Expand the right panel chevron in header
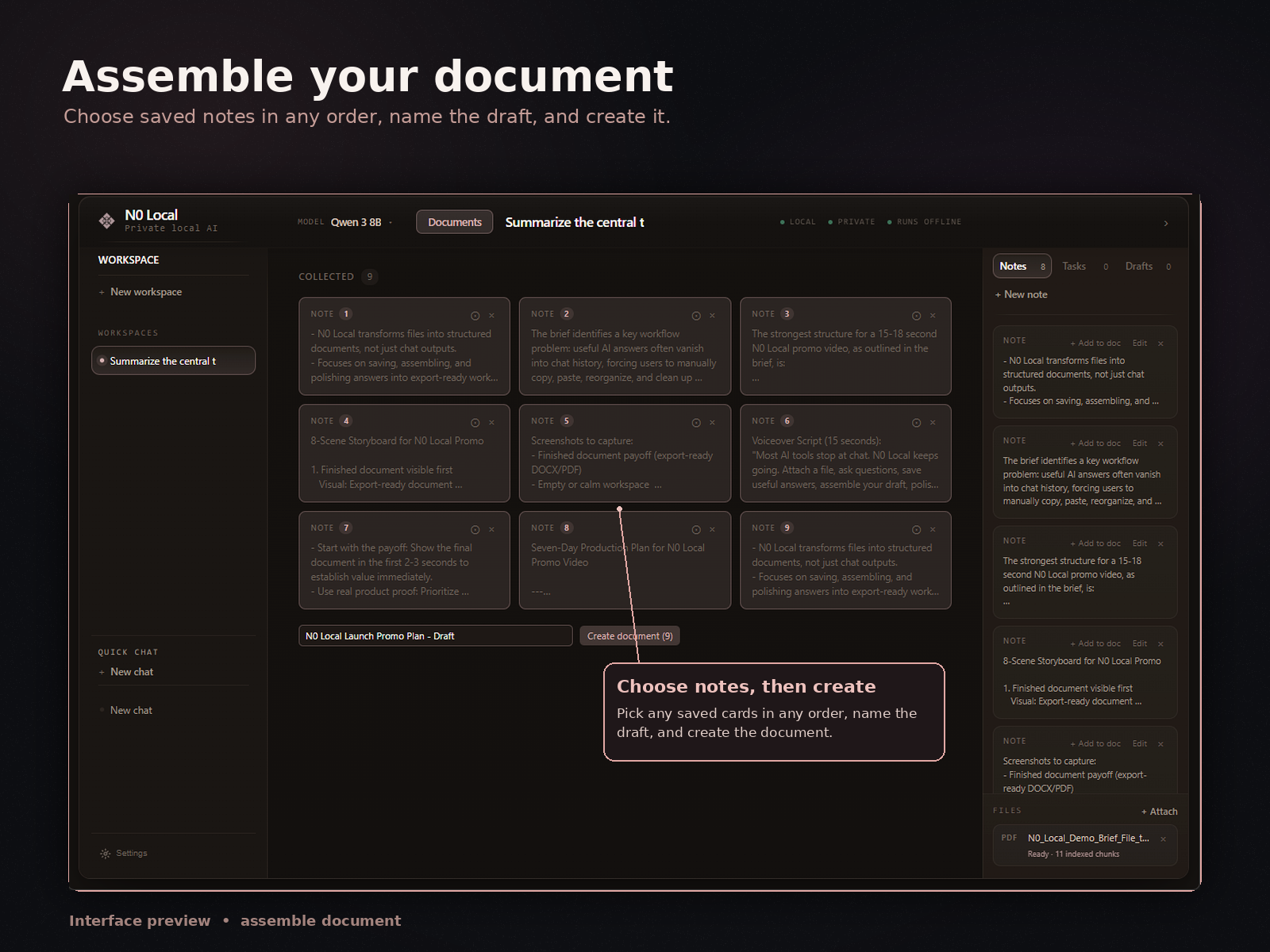 (1166, 224)
